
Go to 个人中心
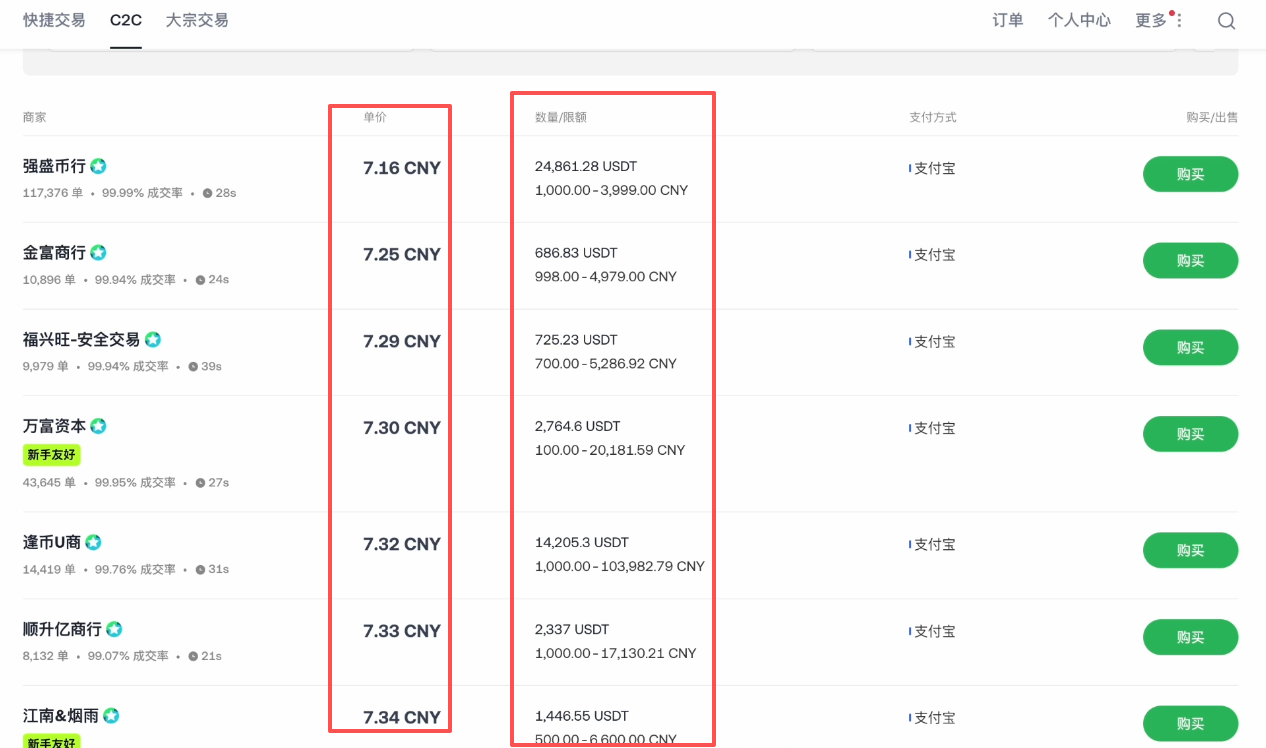coord(1079,21)
